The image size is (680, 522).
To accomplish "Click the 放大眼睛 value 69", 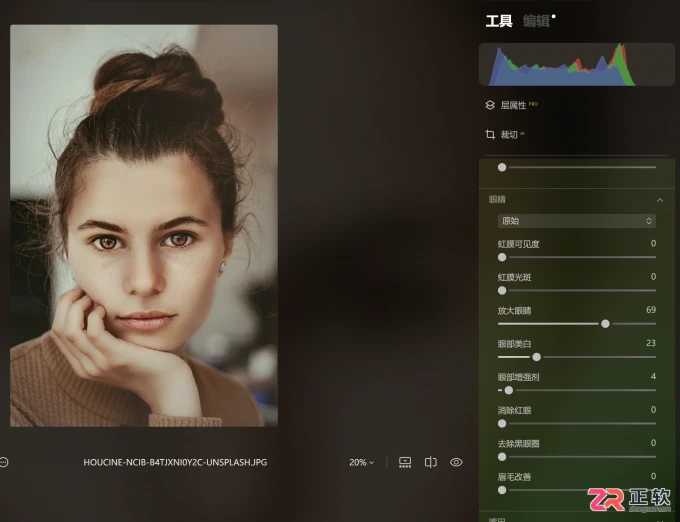I will coord(651,310).
